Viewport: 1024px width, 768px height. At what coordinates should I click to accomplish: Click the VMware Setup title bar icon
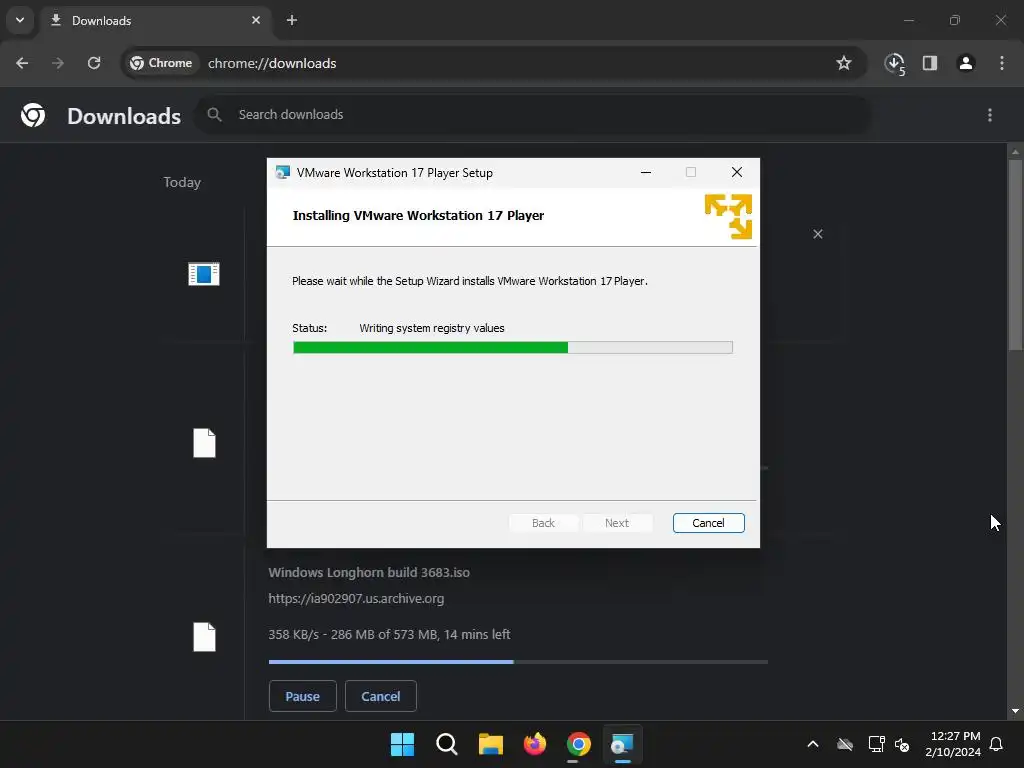click(282, 172)
